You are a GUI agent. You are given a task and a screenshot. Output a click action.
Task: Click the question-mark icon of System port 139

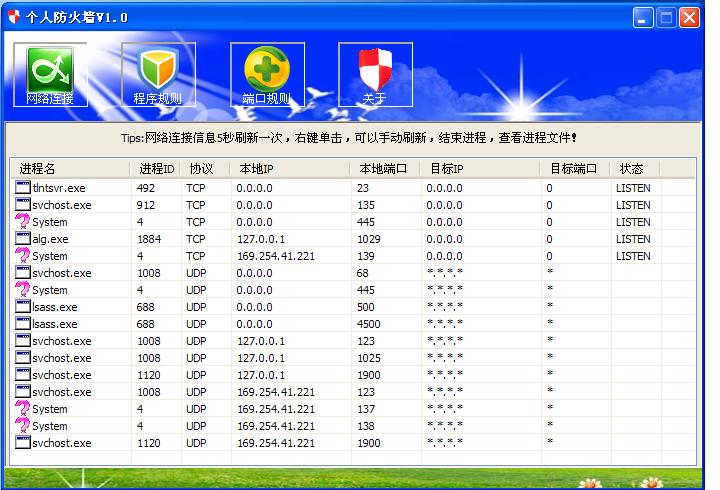click(22, 255)
